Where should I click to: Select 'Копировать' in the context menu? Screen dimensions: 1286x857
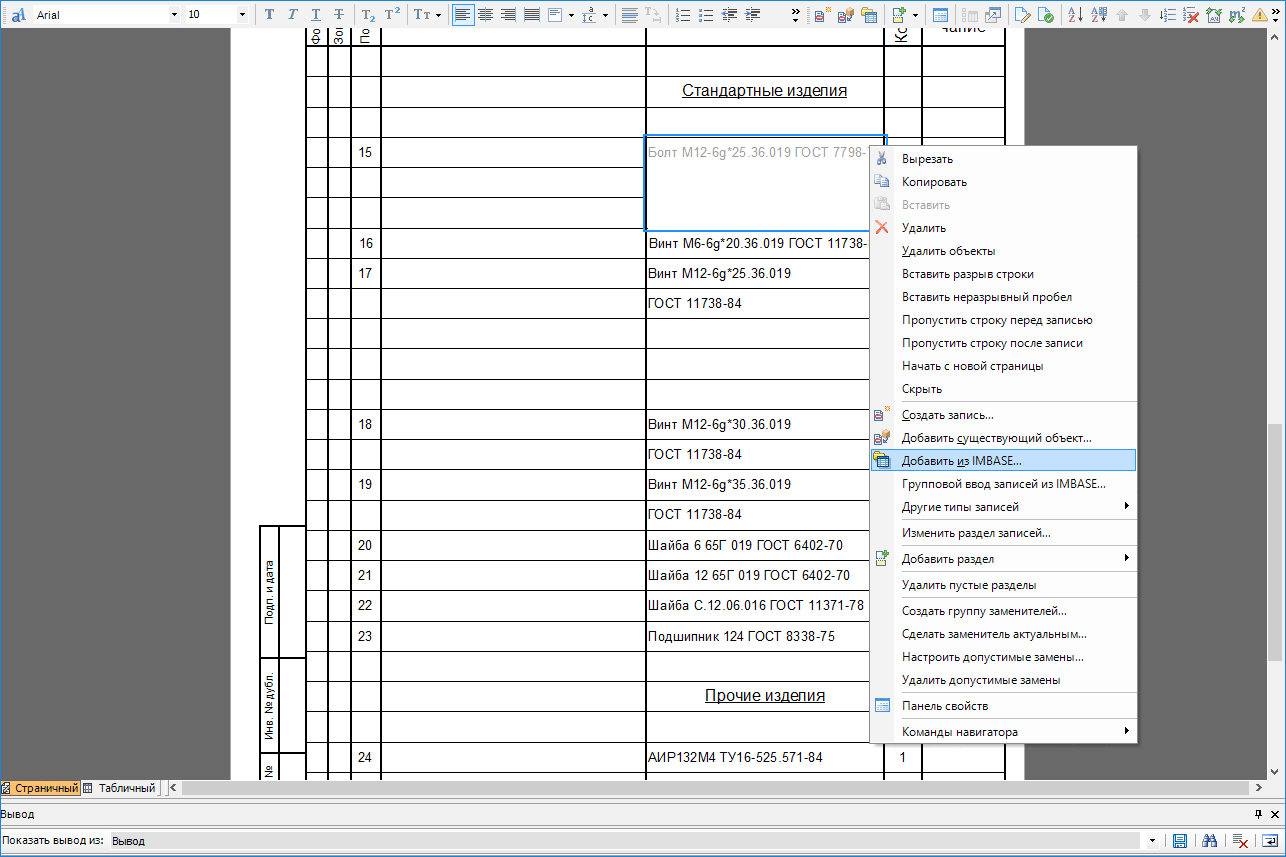[934, 182]
